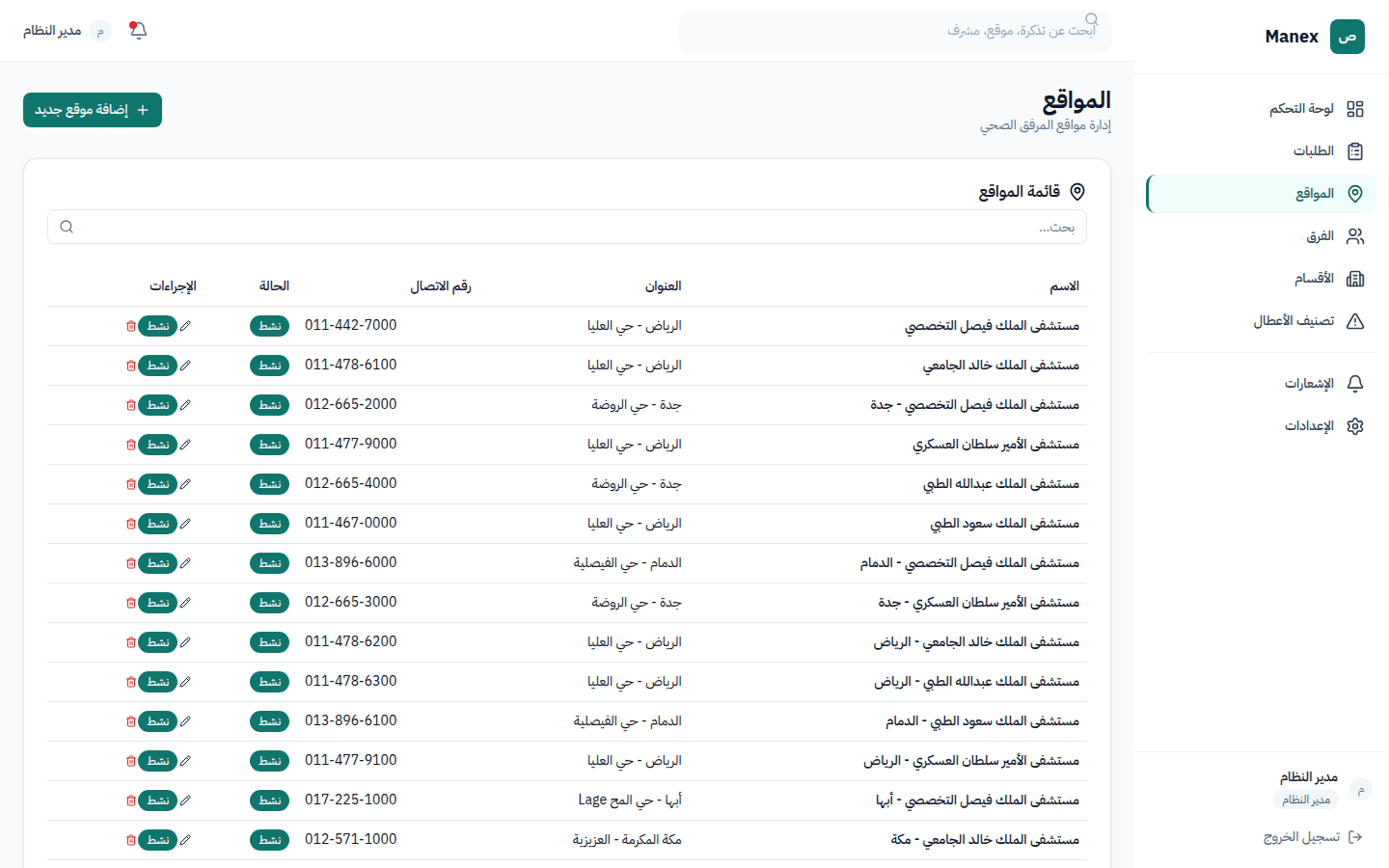Click the إضافة موقع جديد button
Viewport: 1389px width, 868px height.
[93, 110]
